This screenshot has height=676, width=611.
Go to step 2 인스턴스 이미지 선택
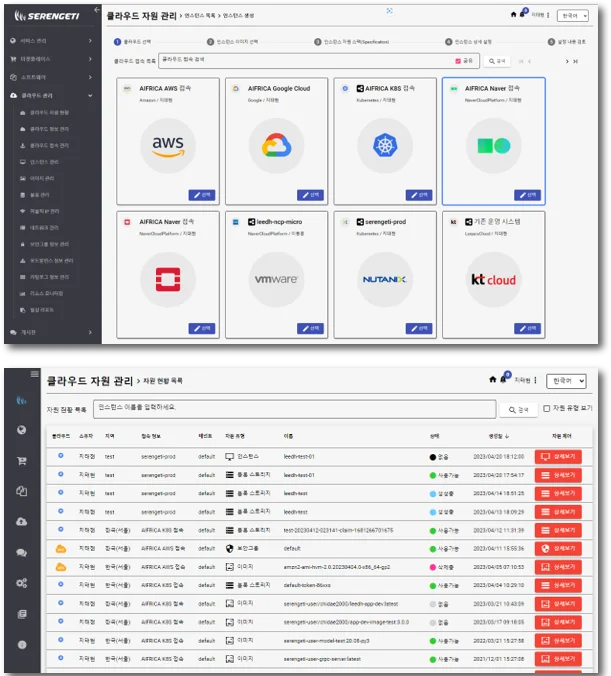[237, 42]
